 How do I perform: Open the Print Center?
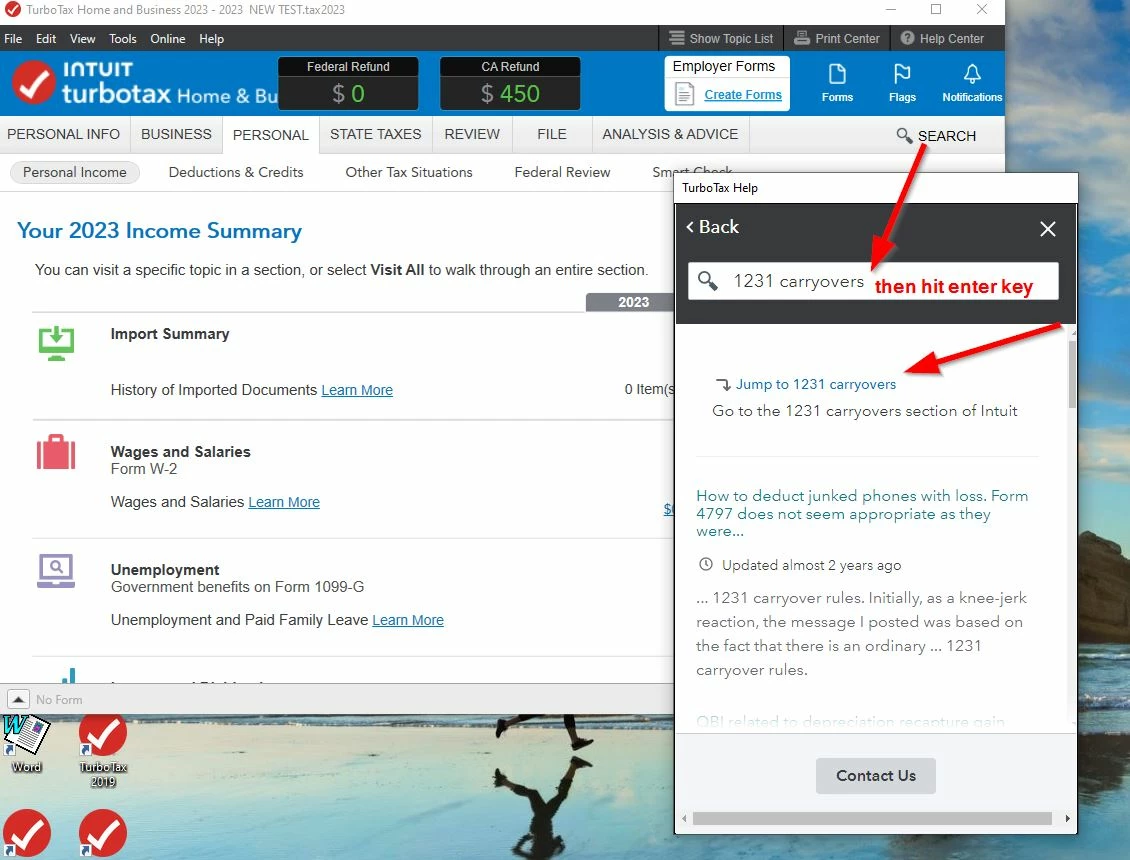[837, 38]
